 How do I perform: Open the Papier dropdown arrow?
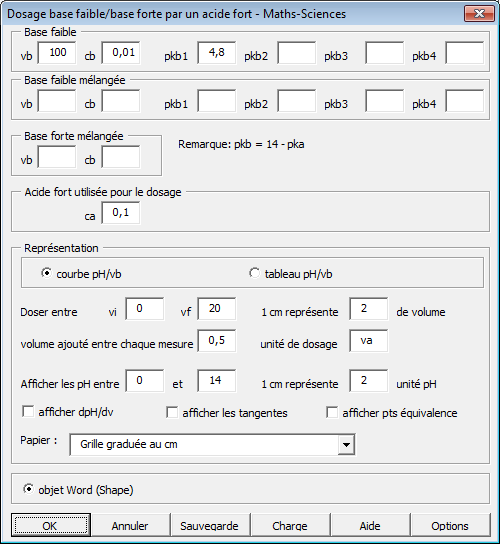(346, 444)
